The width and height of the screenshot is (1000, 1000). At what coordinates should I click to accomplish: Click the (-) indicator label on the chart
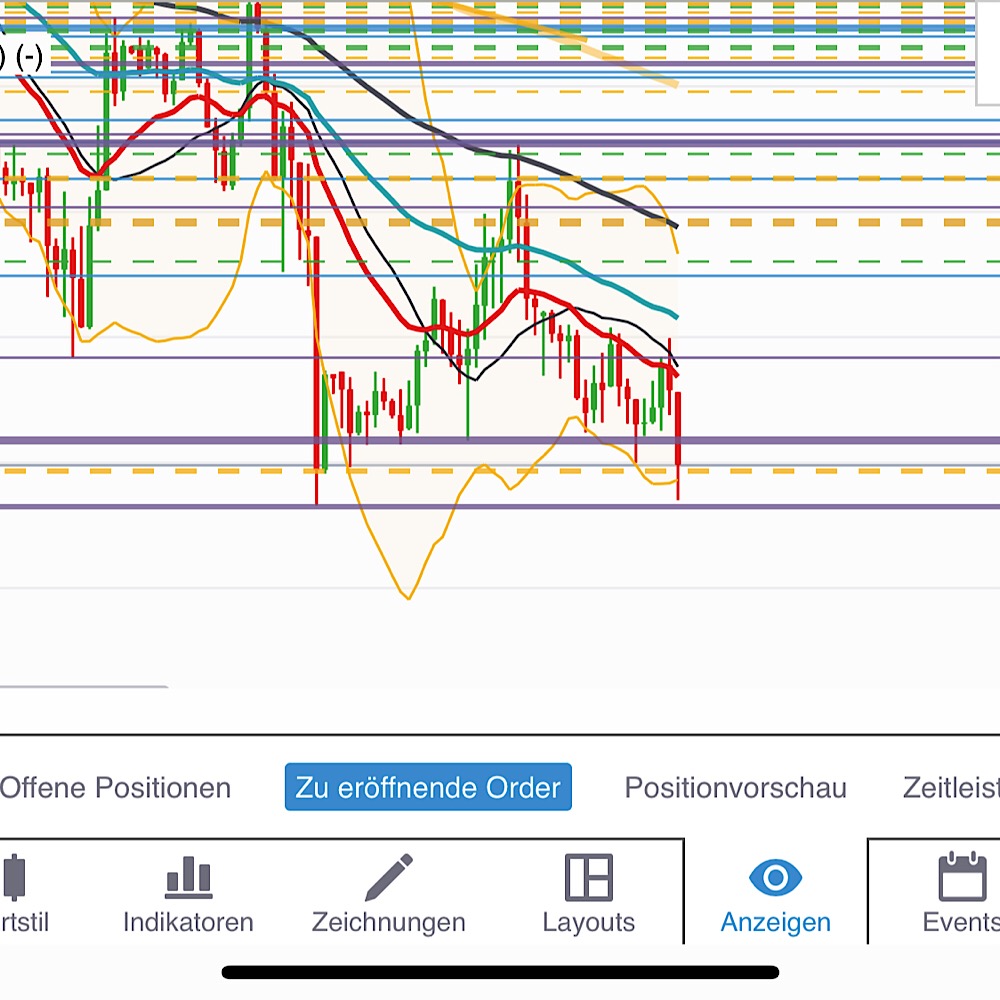pos(28,58)
